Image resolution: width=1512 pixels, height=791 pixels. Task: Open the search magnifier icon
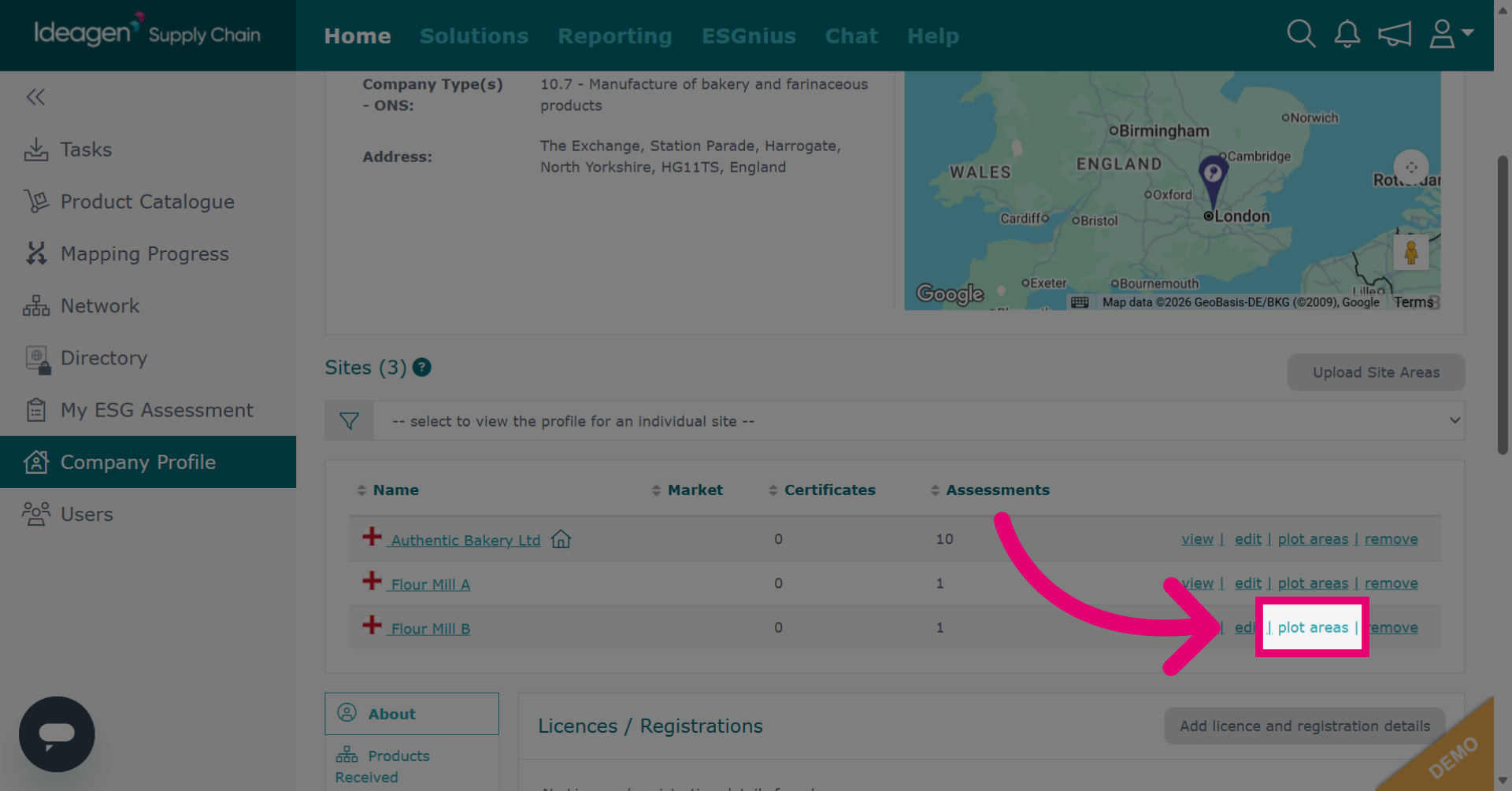(x=1301, y=35)
